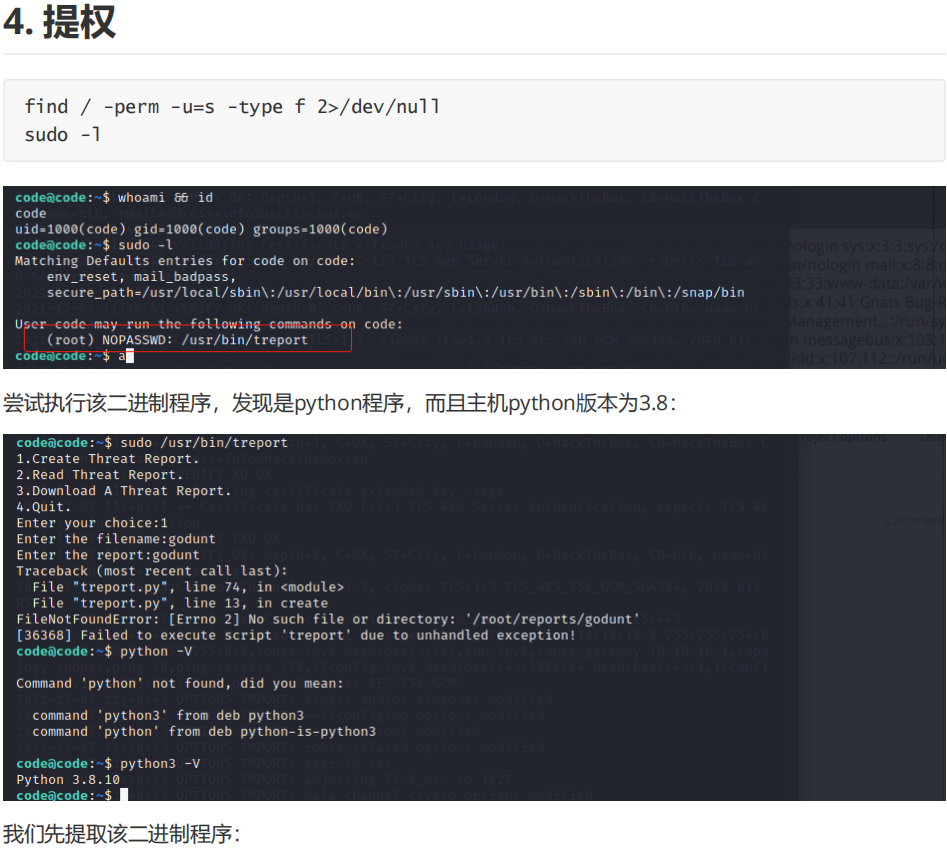Click "Enter your choice:1" line
This screenshot has height=851, width=947.
tap(92, 523)
